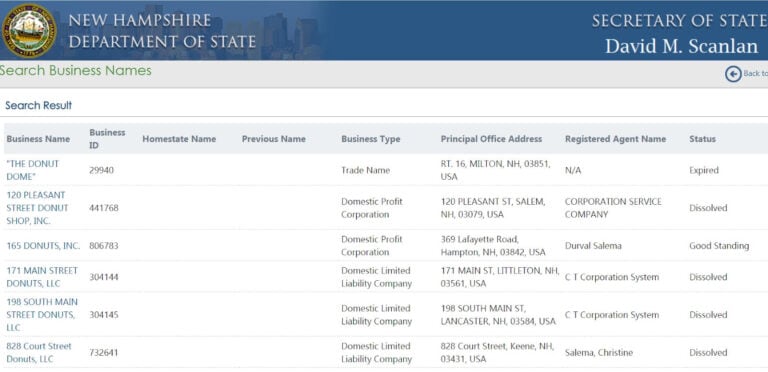Click Domestic Limited Liability Company type for 732641
This screenshot has height=372, width=768.
pos(377,352)
